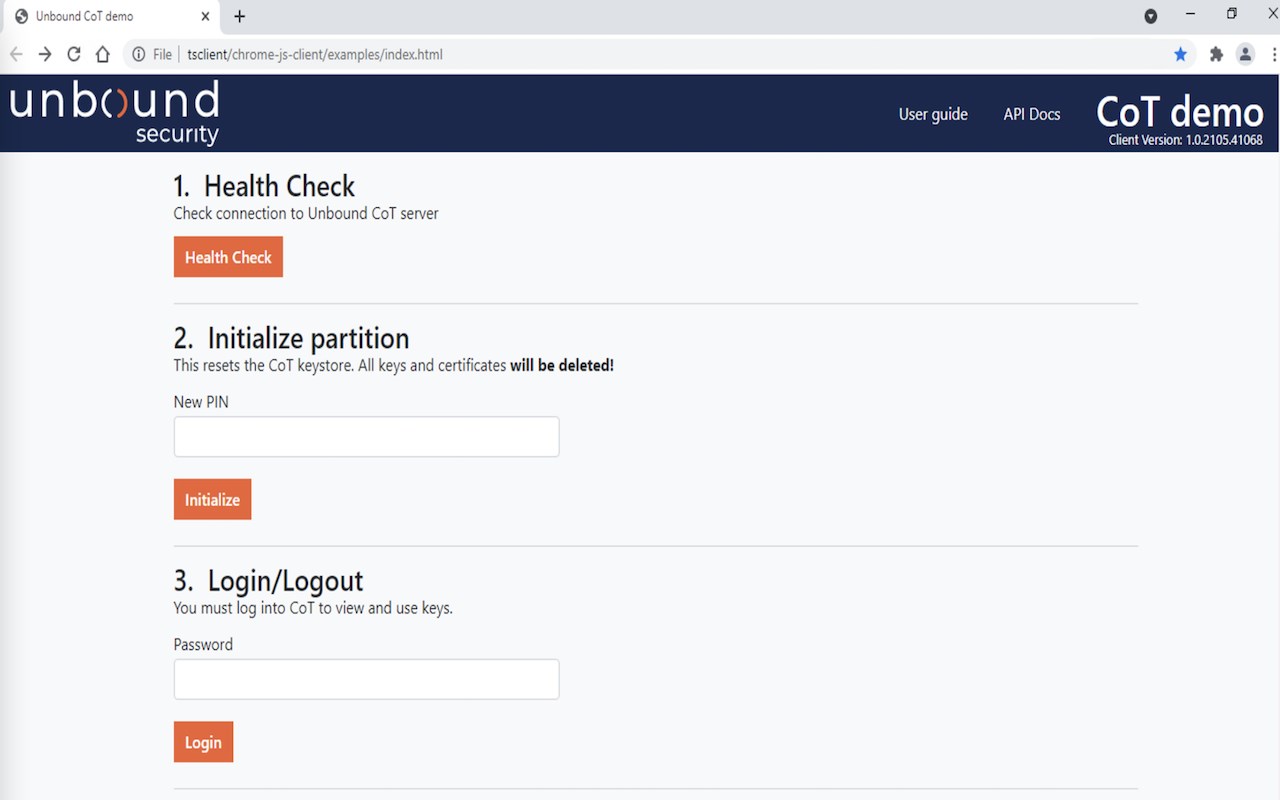This screenshot has width=1280, height=800.
Task: Go forward with the browser forward arrow
Action: 45,54
